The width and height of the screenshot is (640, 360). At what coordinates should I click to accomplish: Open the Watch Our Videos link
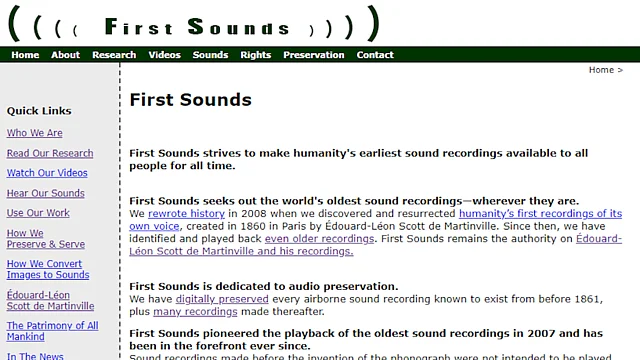pos(47,173)
